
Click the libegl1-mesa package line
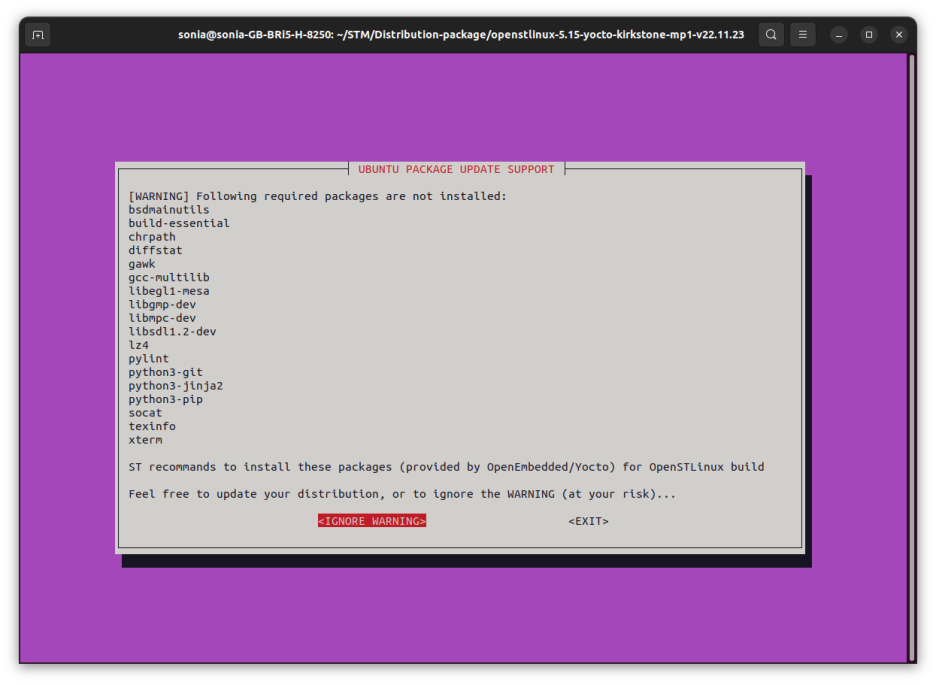[x=169, y=291]
